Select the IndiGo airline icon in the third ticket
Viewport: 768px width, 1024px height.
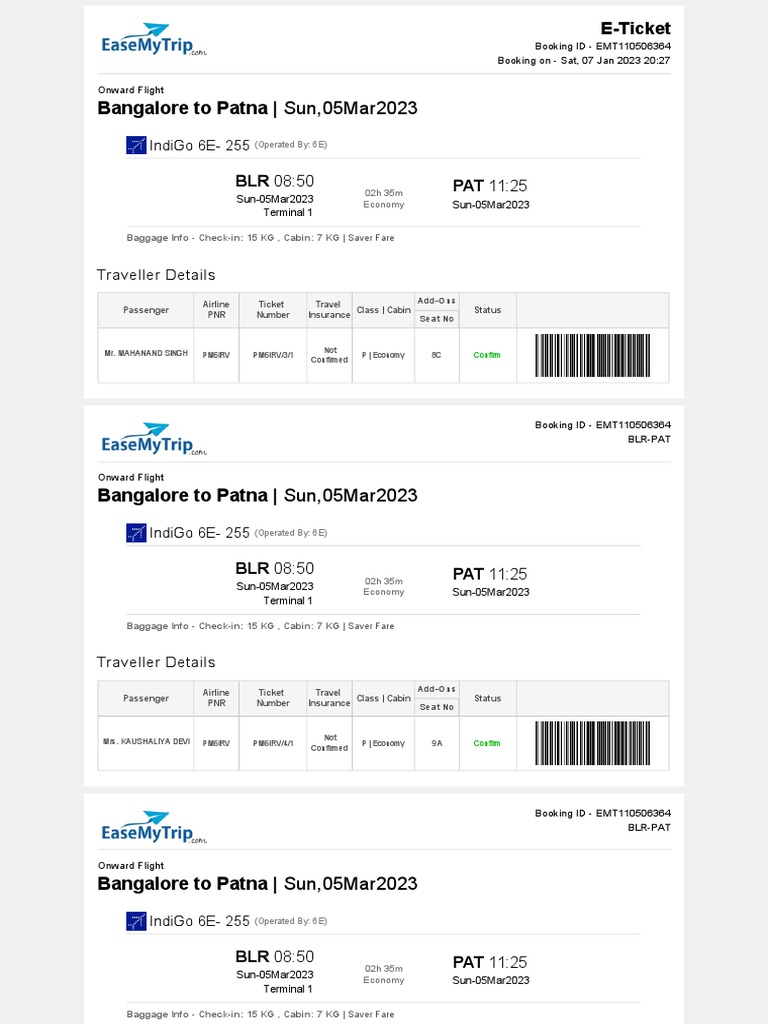[x=136, y=921]
